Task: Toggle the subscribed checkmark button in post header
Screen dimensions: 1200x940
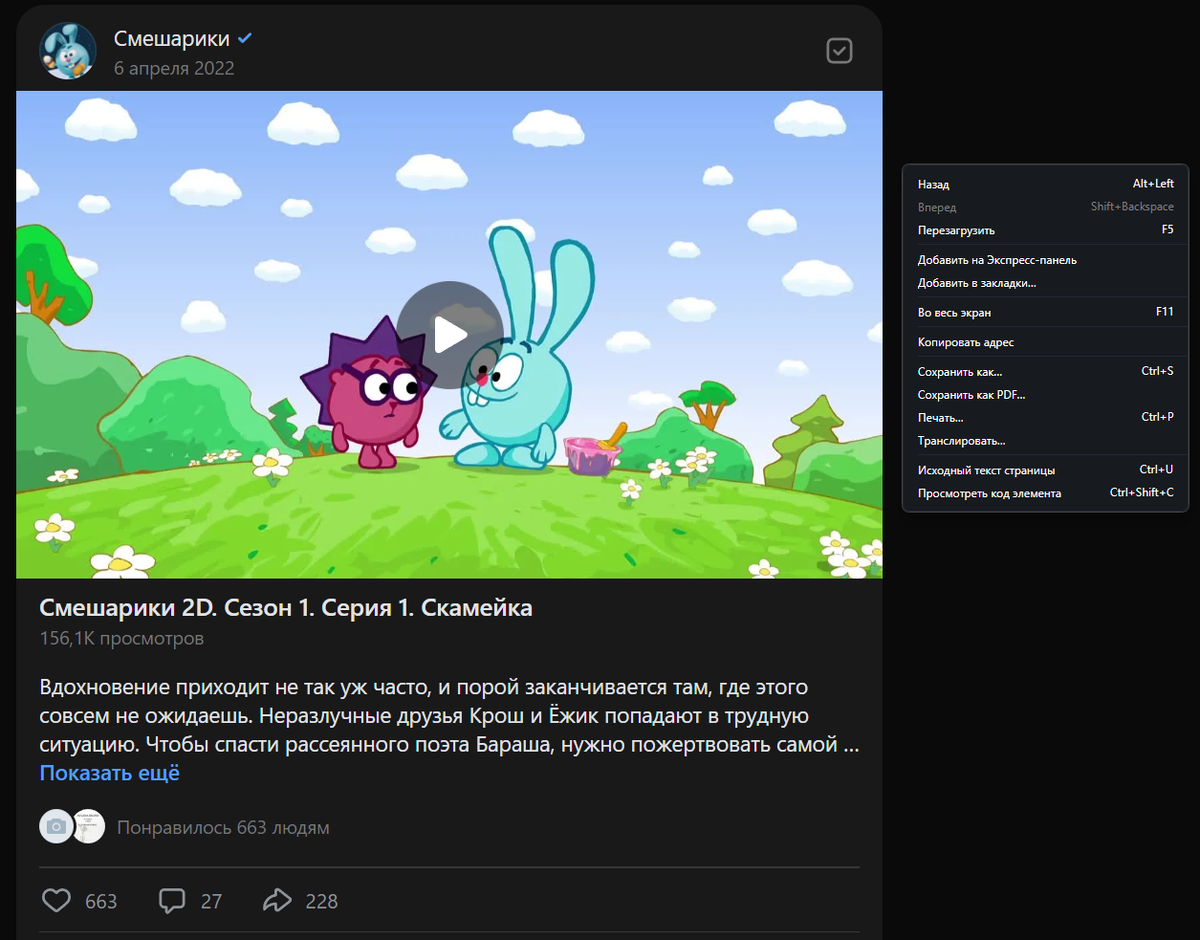Action: [x=840, y=51]
